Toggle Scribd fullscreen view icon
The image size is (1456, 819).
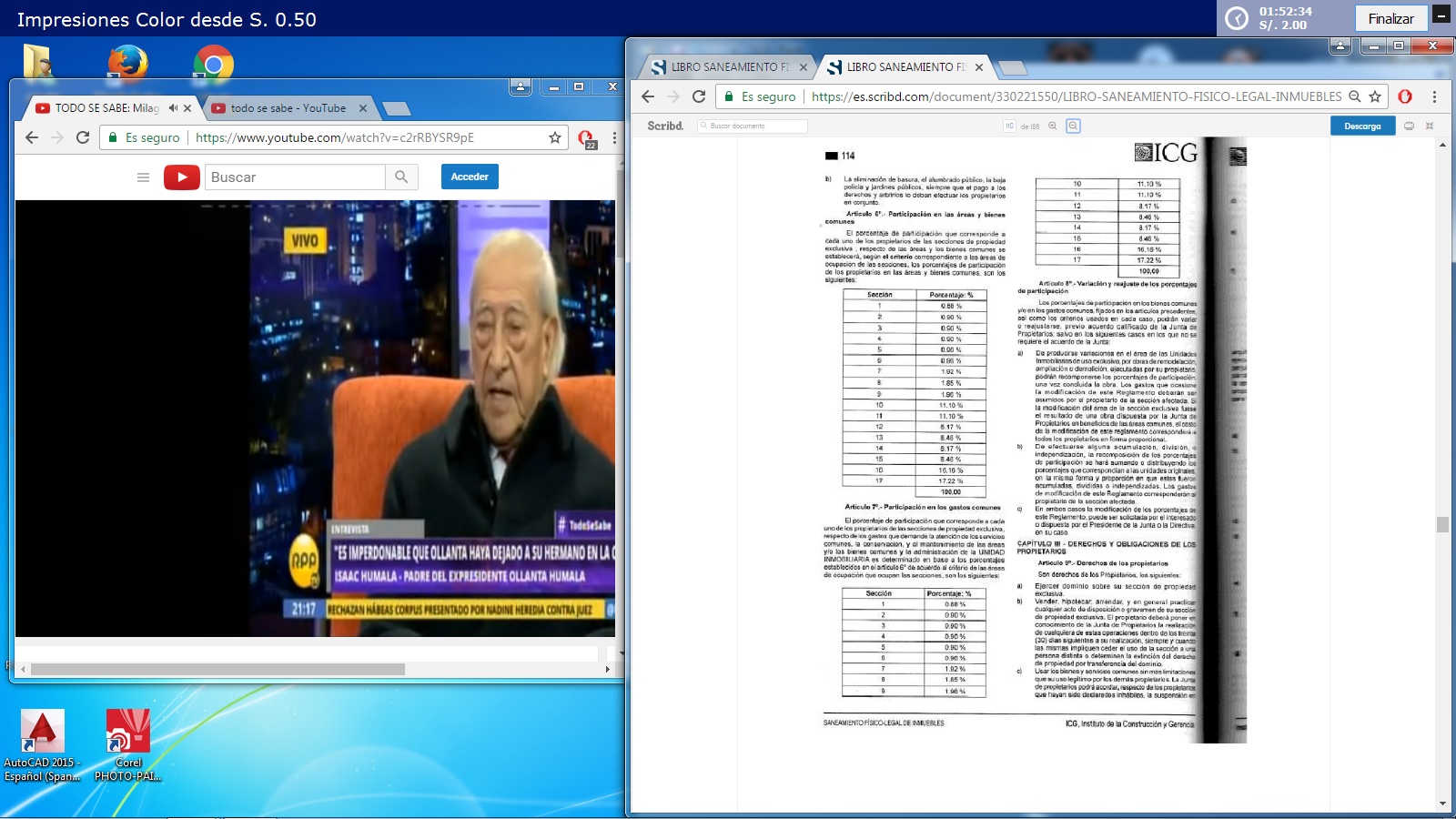pyautogui.click(x=1430, y=126)
